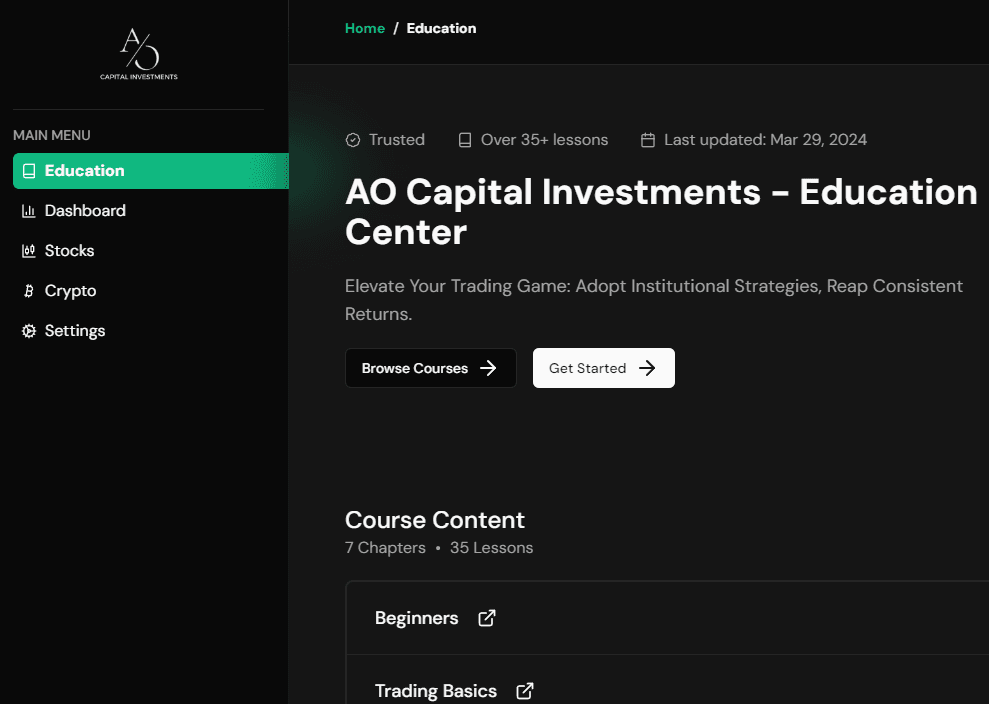
Task: Click the AO Capital Investments logo
Action: (139, 54)
